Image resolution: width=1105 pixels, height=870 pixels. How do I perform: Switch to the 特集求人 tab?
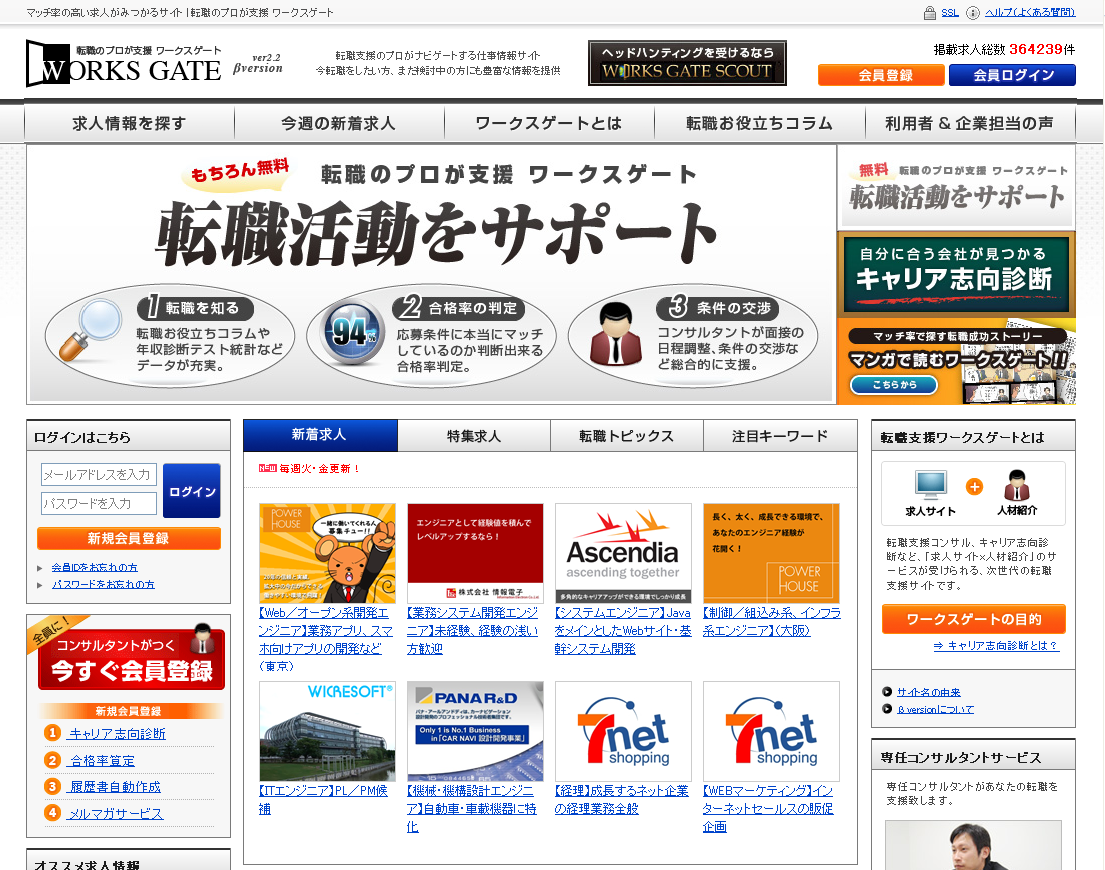tap(474, 436)
